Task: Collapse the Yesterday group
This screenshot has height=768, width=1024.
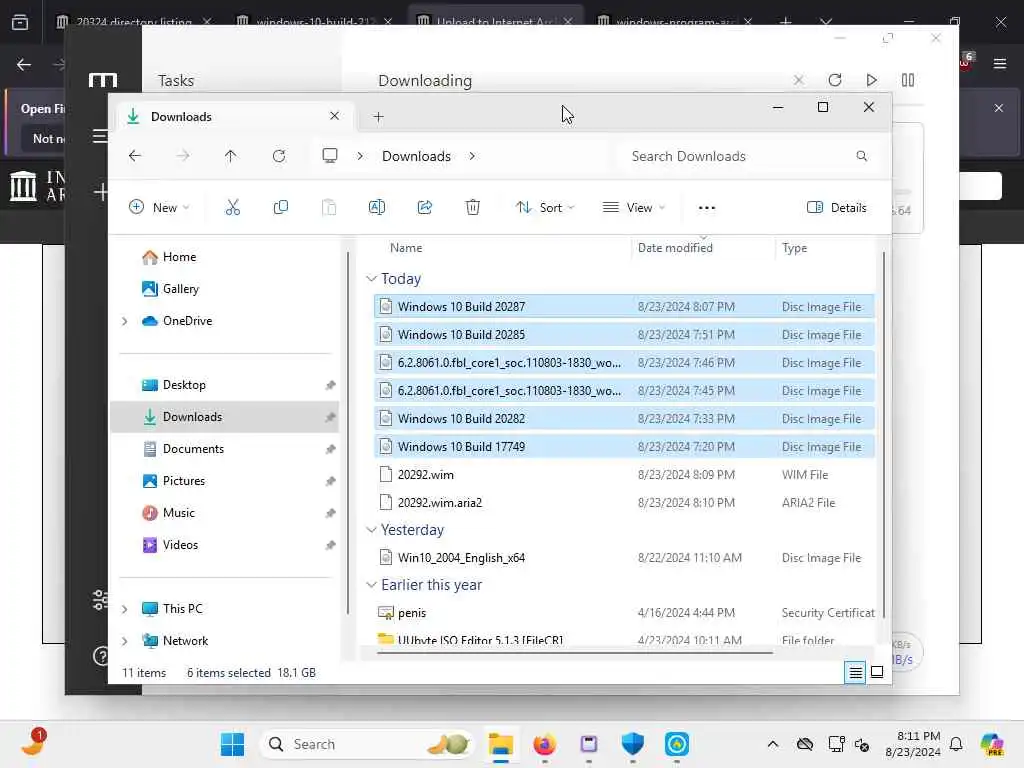Action: (x=372, y=530)
